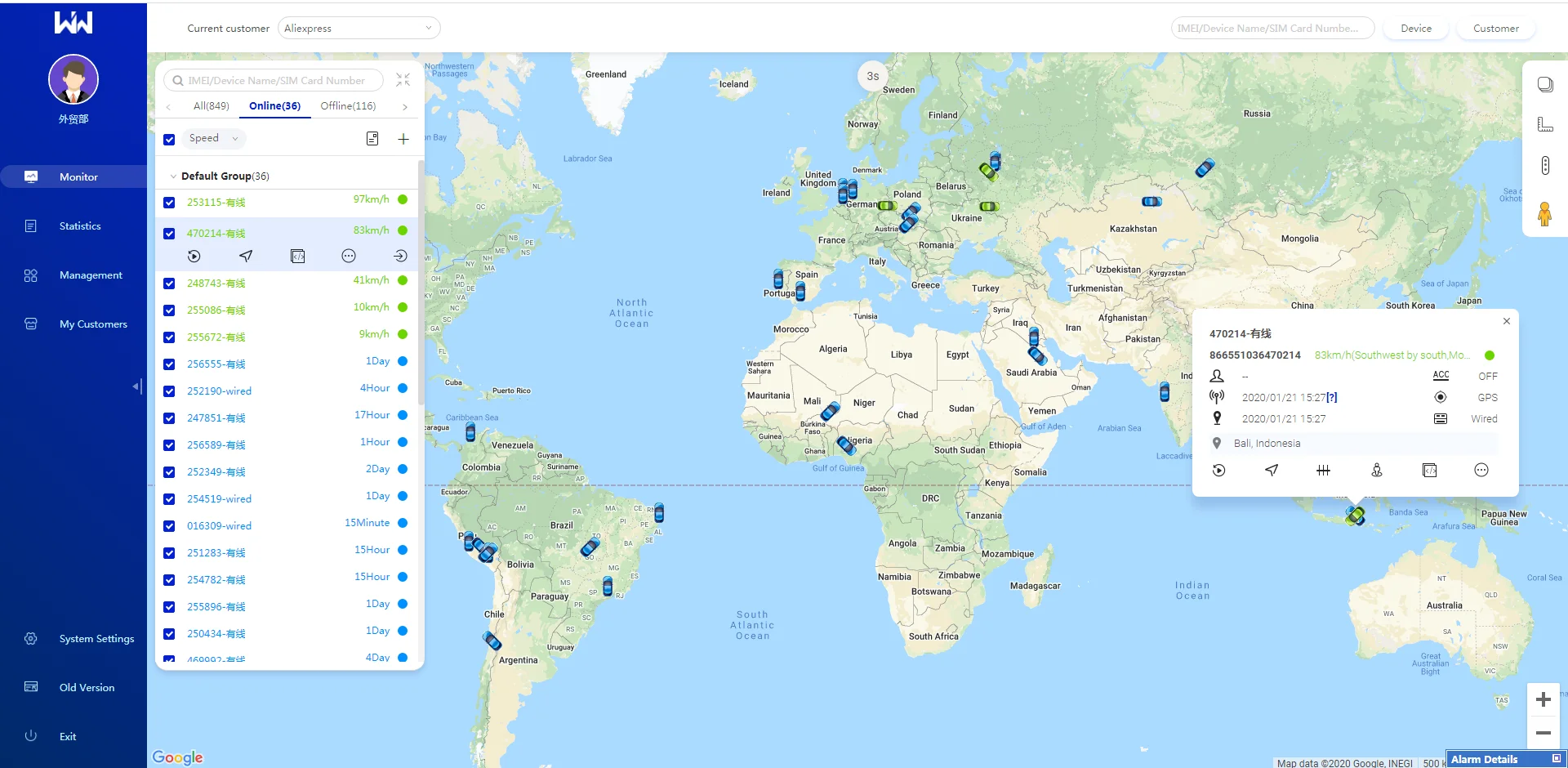Image resolution: width=1568 pixels, height=768 pixels.
Task: Click the tracking arrow icon in the info popup
Action: (x=1272, y=471)
